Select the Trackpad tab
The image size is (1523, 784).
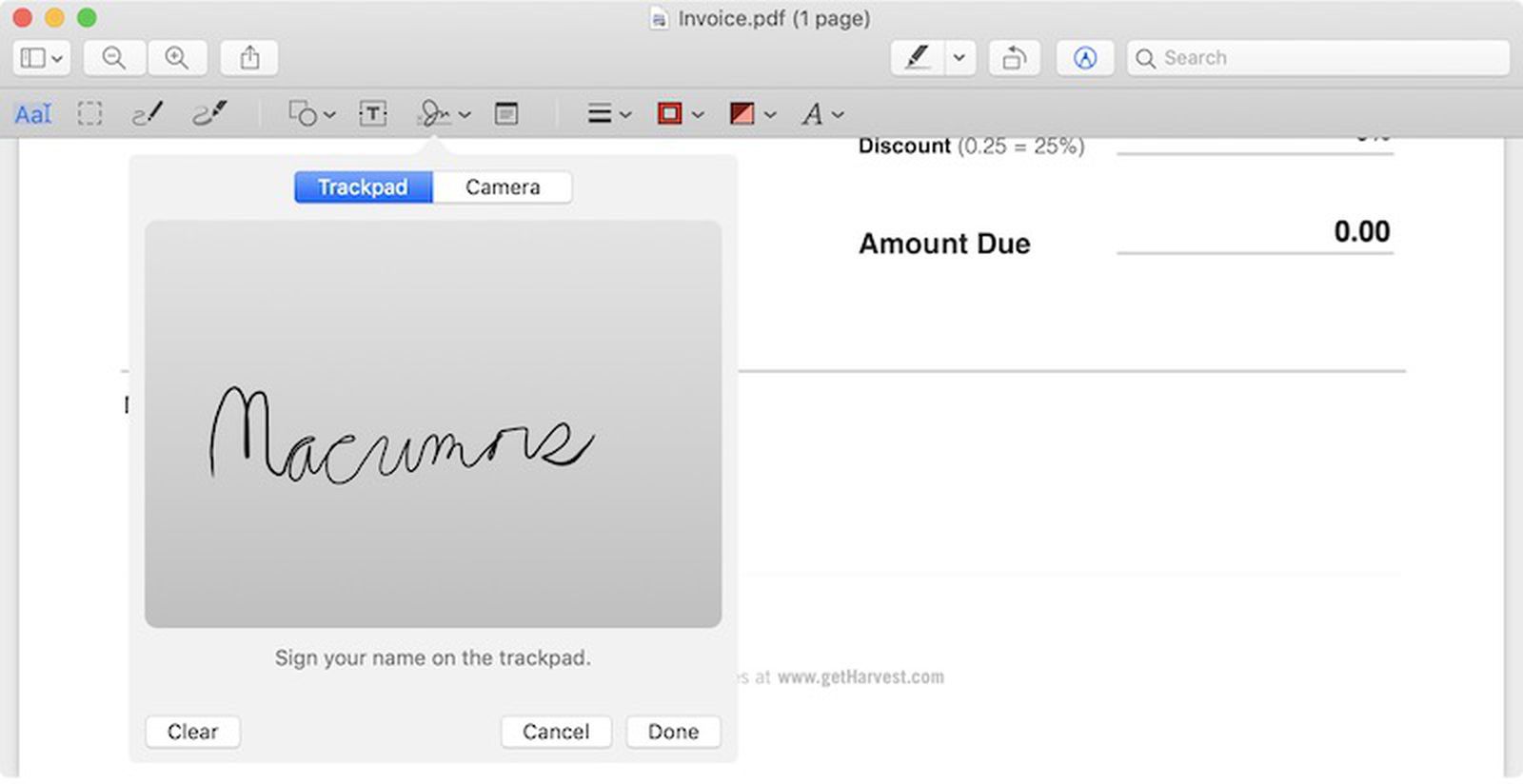tap(363, 187)
